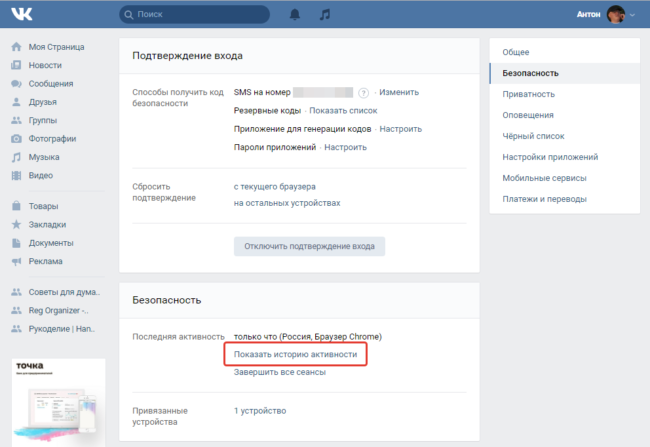Screen dimensions: 650x447
Task: Reset confirmation на остальных устройствах
Action: point(287,203)
